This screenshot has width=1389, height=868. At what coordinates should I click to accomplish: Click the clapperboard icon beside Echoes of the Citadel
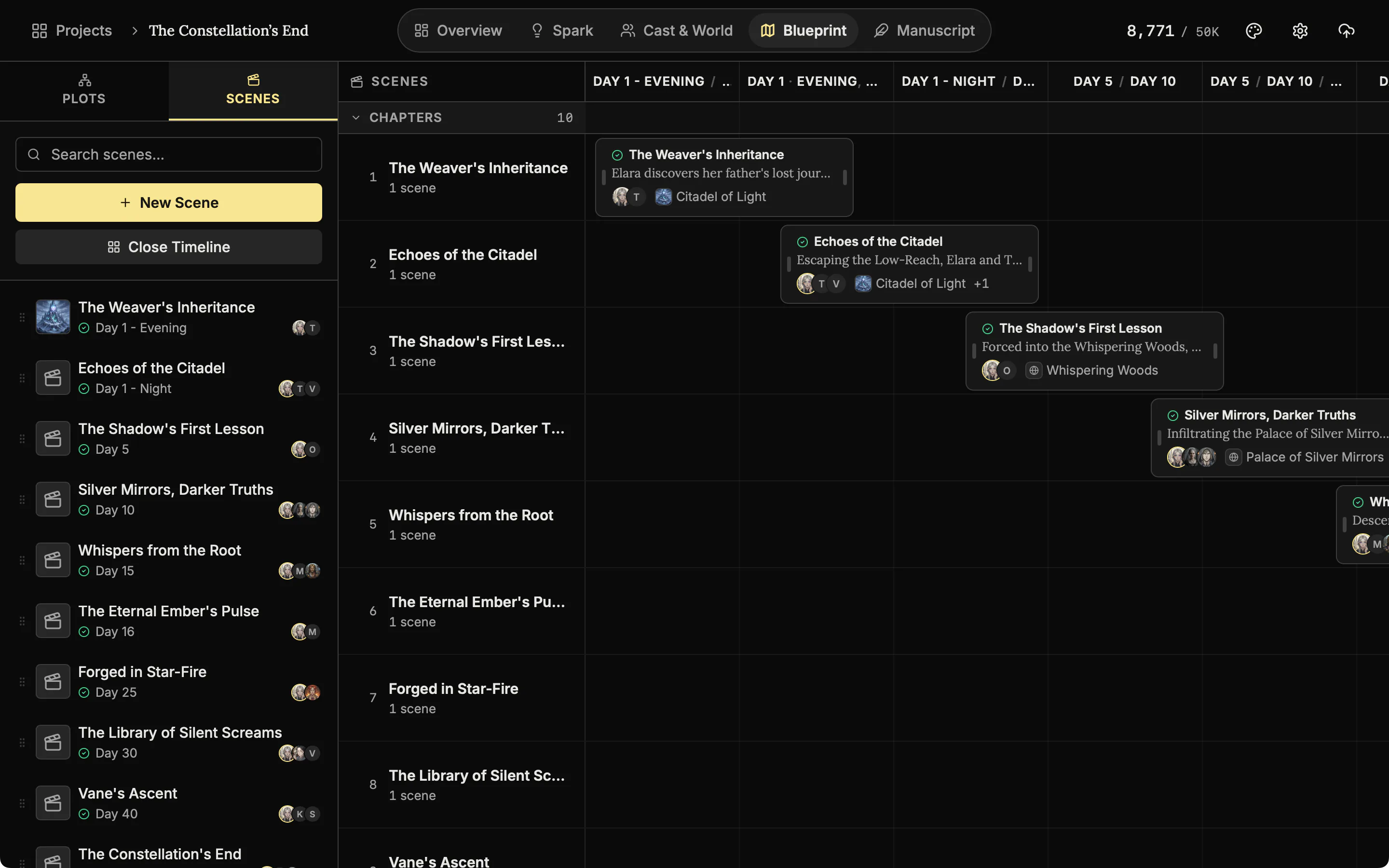pyautogui.click(x=53, y=378)
